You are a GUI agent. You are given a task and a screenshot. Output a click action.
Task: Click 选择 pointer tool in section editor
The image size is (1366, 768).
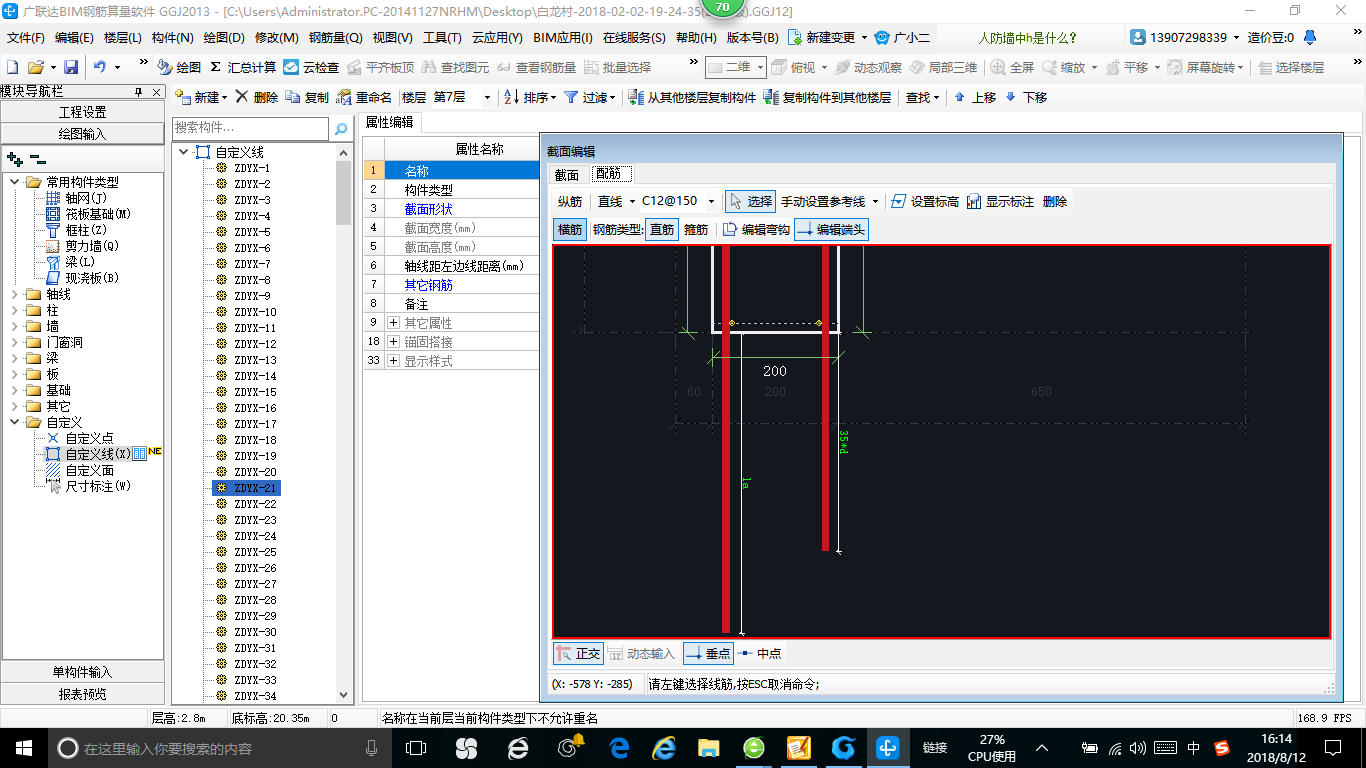pos(750,201)
